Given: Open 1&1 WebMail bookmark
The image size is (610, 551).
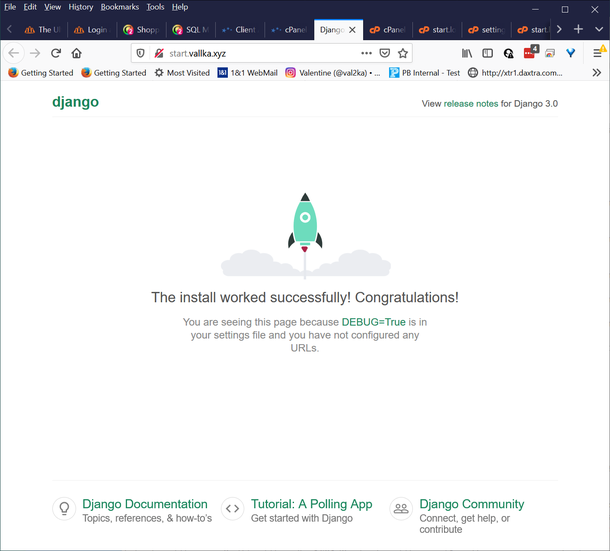Looking at the screenshot, I should 248,73.
